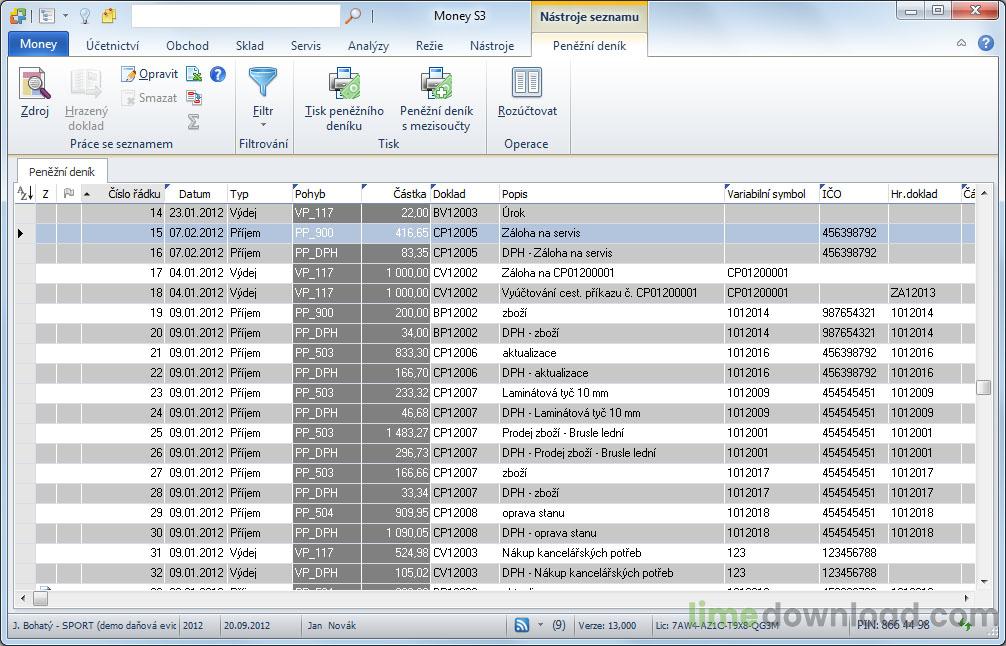
Task: Click the Zdroj magnifier icon
Action: coord(34,84)
